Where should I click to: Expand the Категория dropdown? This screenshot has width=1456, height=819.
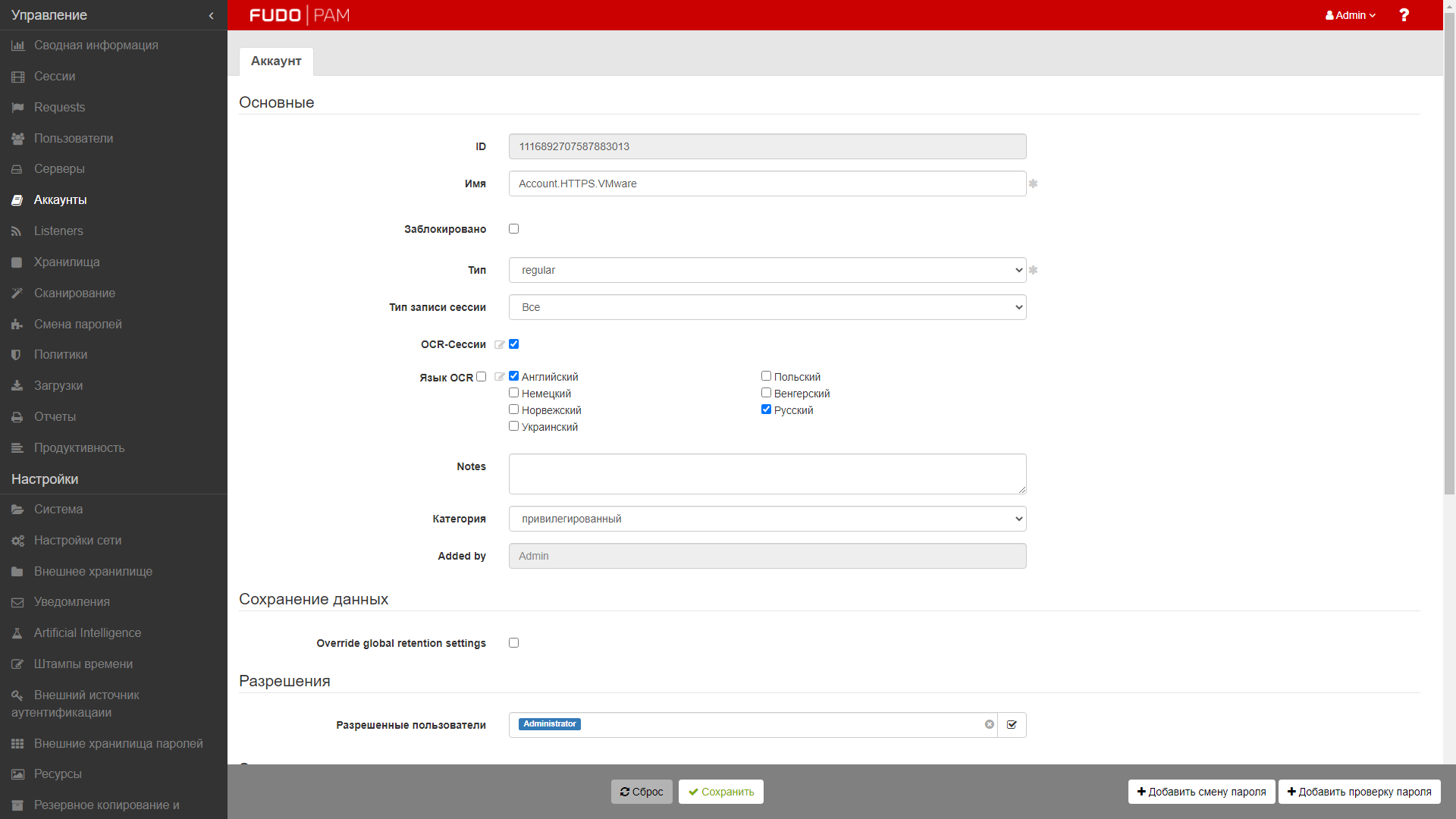coord(767,519)
